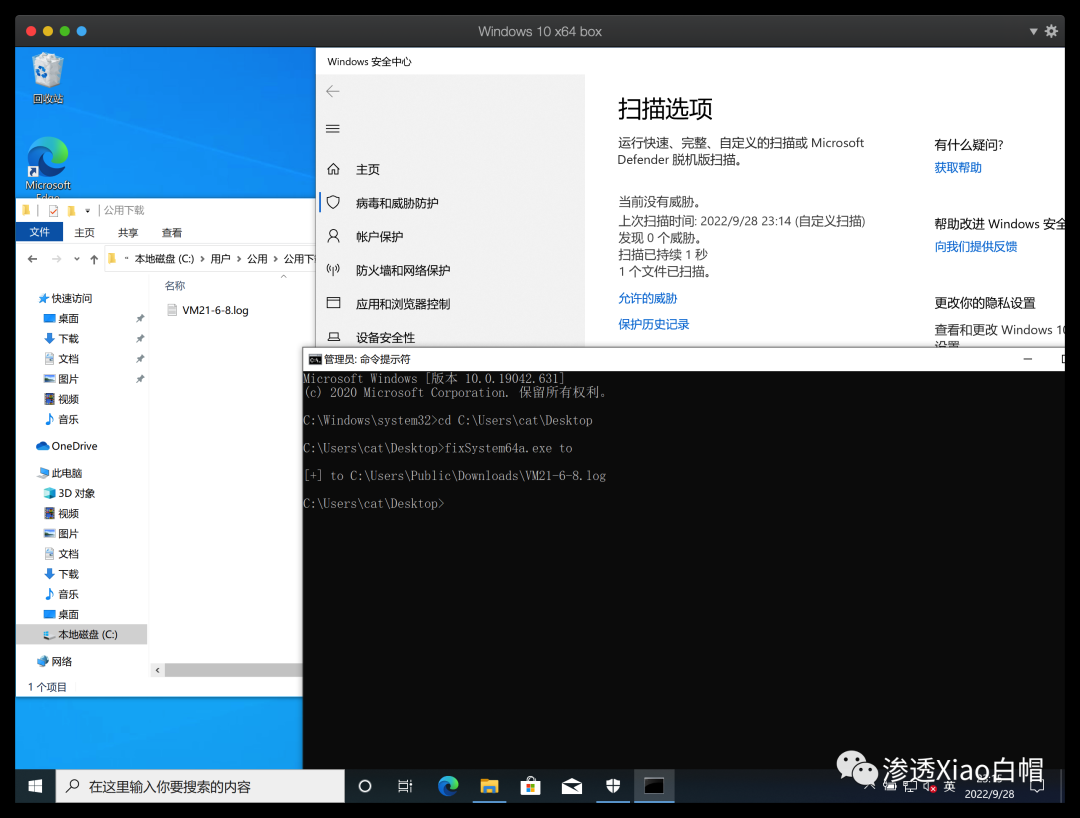Click taskbar search box
1080x818 pixels.
coord(200,786)
